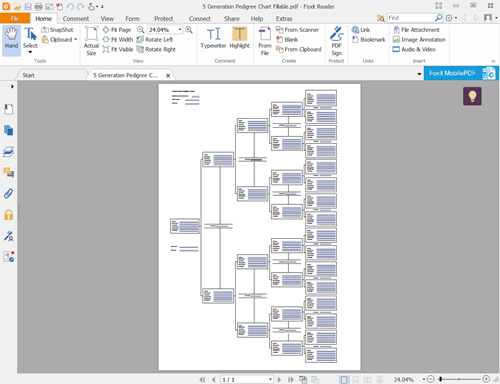The width and height of the screenshot is (500, 384).
Task: Create PDF From Scanner
Action: point(297,30)
